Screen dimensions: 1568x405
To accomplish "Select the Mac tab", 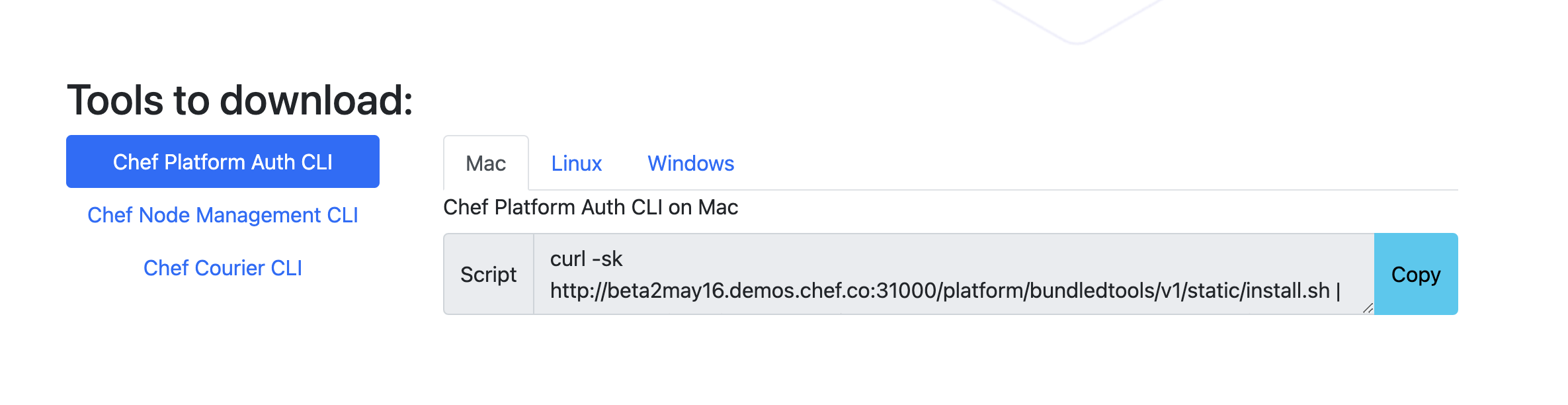I will click(485, 163).
